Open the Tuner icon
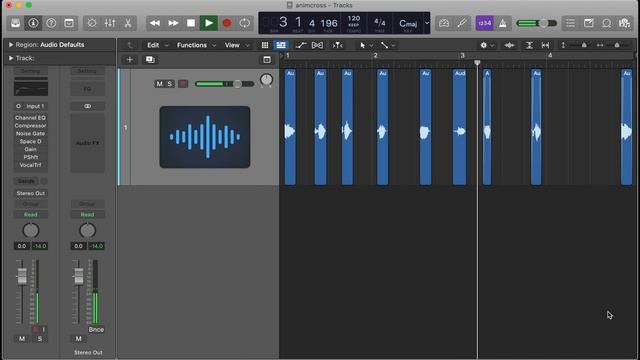 [x=462, y=23]
